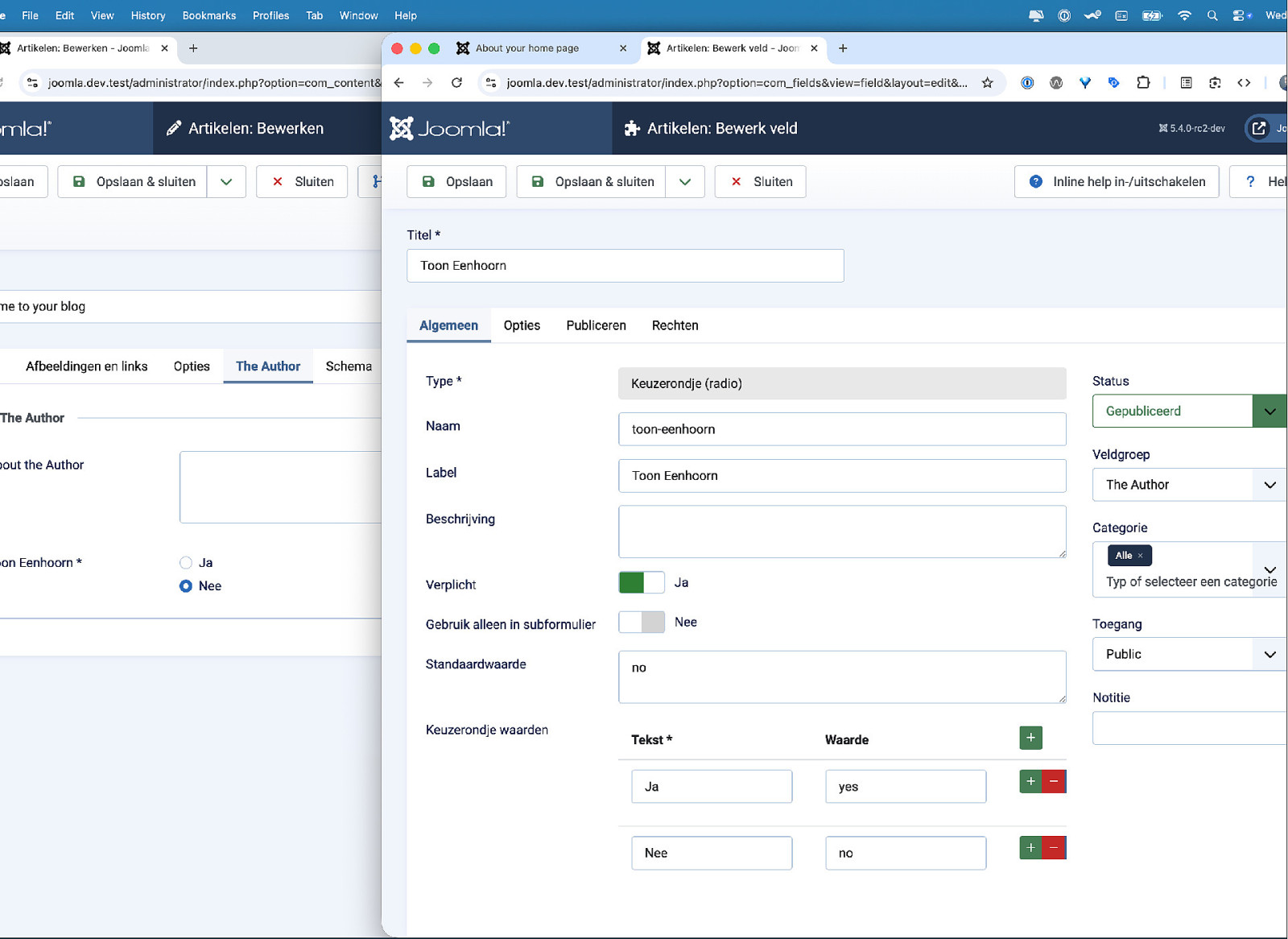Click the Joomla logo in the header

click(x=449, y=128)
